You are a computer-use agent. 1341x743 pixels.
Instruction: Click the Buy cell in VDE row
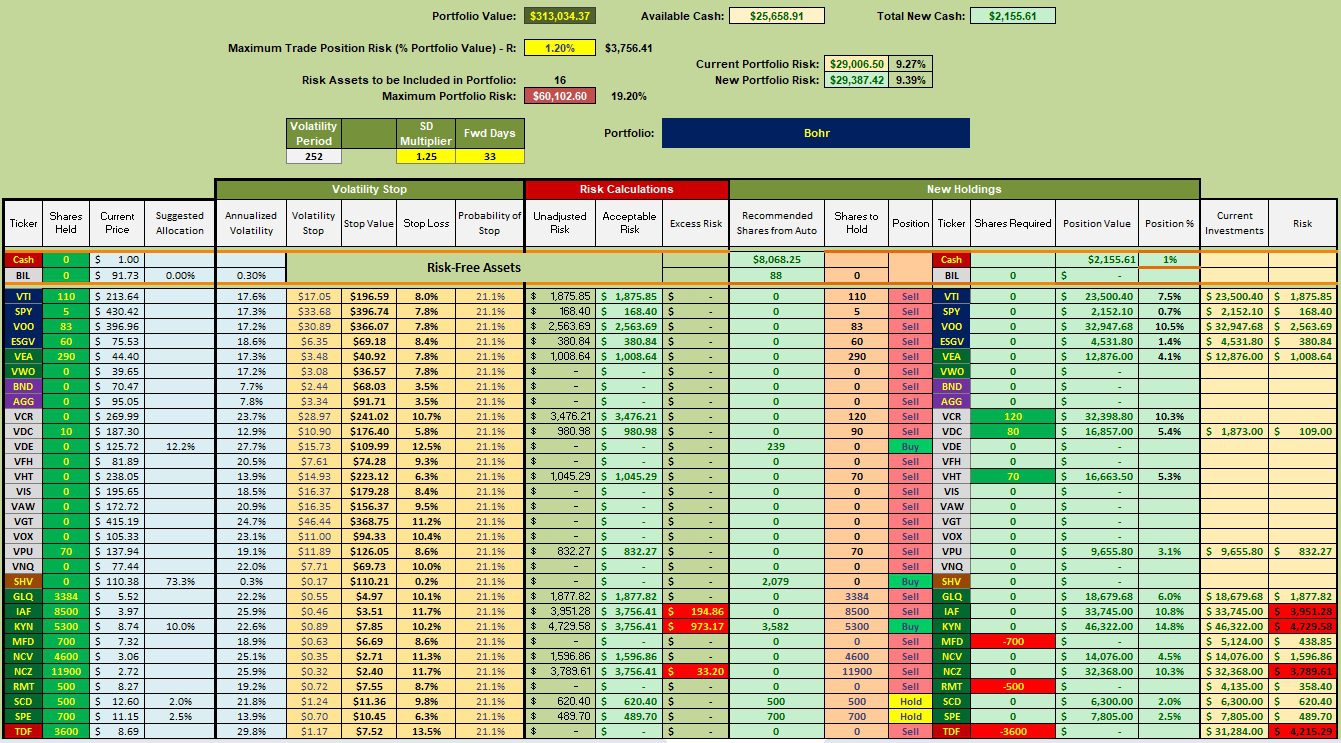click(x=910, y=445)
